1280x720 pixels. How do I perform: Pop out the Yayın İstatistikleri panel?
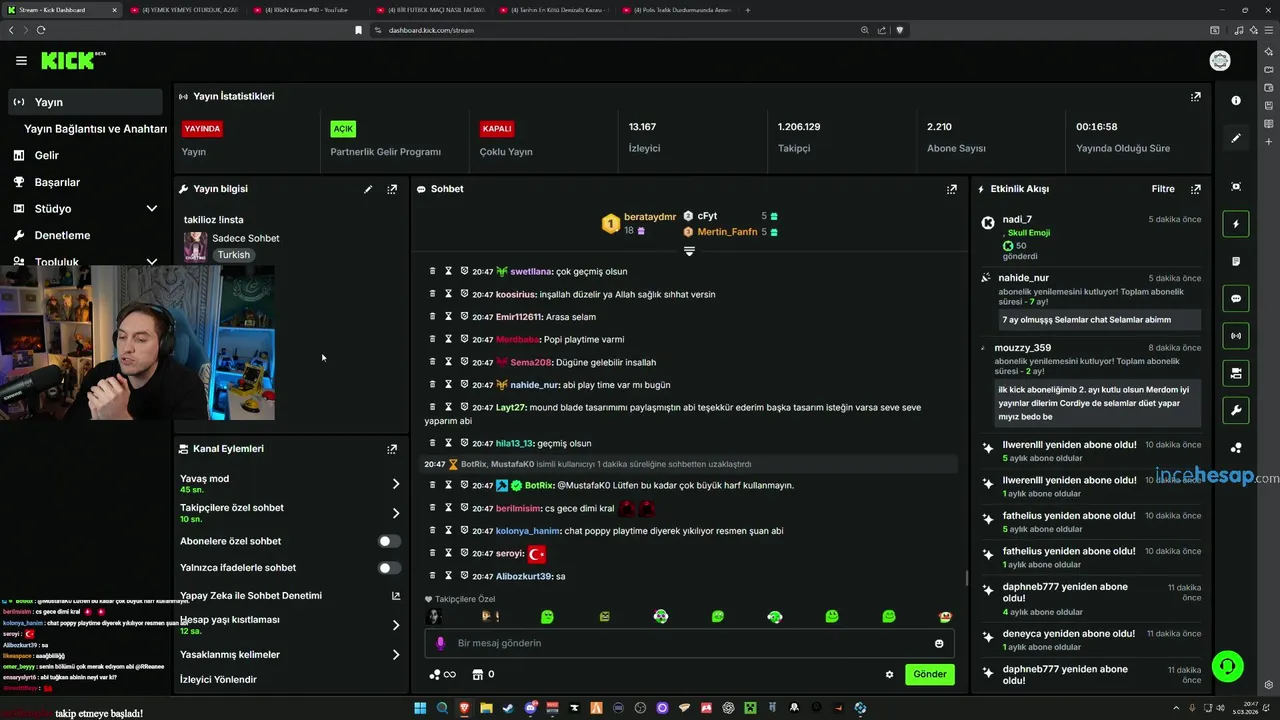(1195, 97)
